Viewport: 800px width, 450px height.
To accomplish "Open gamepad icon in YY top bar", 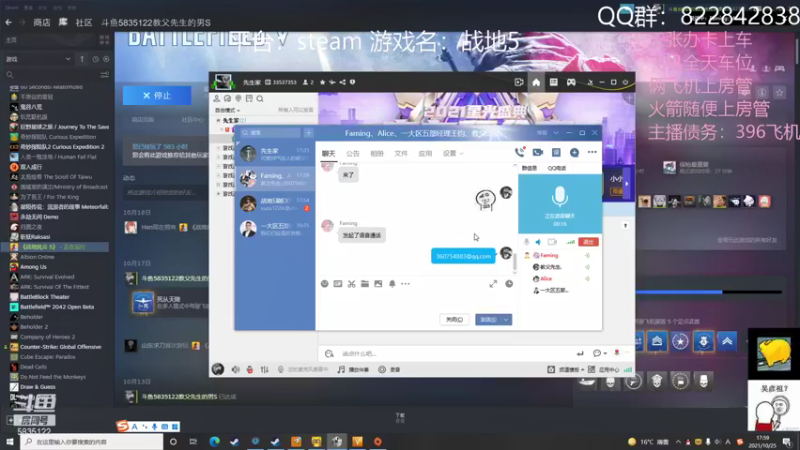I will pyautogui.click(x=571, y=82).
